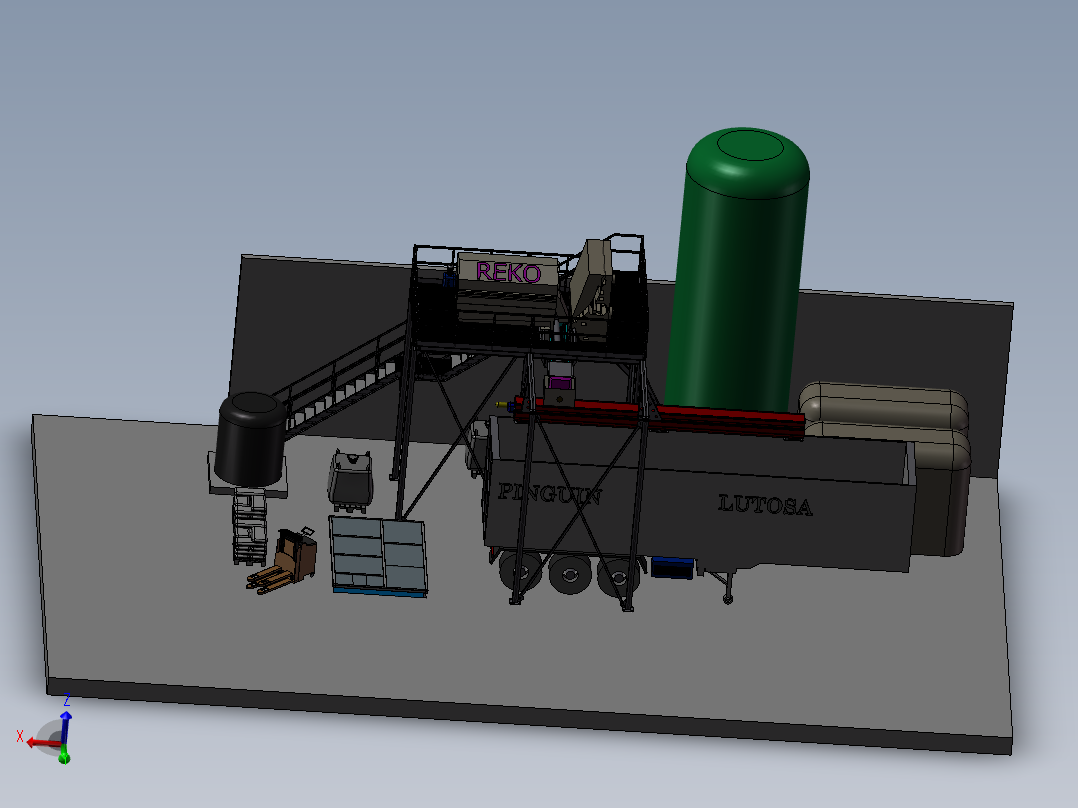Select the black cylindrical tank
Image resolution: width=1078 pixels, height=808 pixels.
250,438
